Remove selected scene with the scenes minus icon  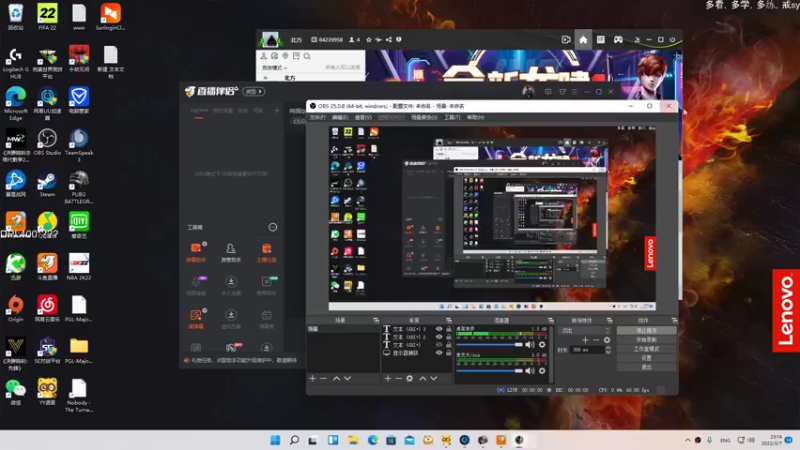pyautogui.click(x=323, y=379)
